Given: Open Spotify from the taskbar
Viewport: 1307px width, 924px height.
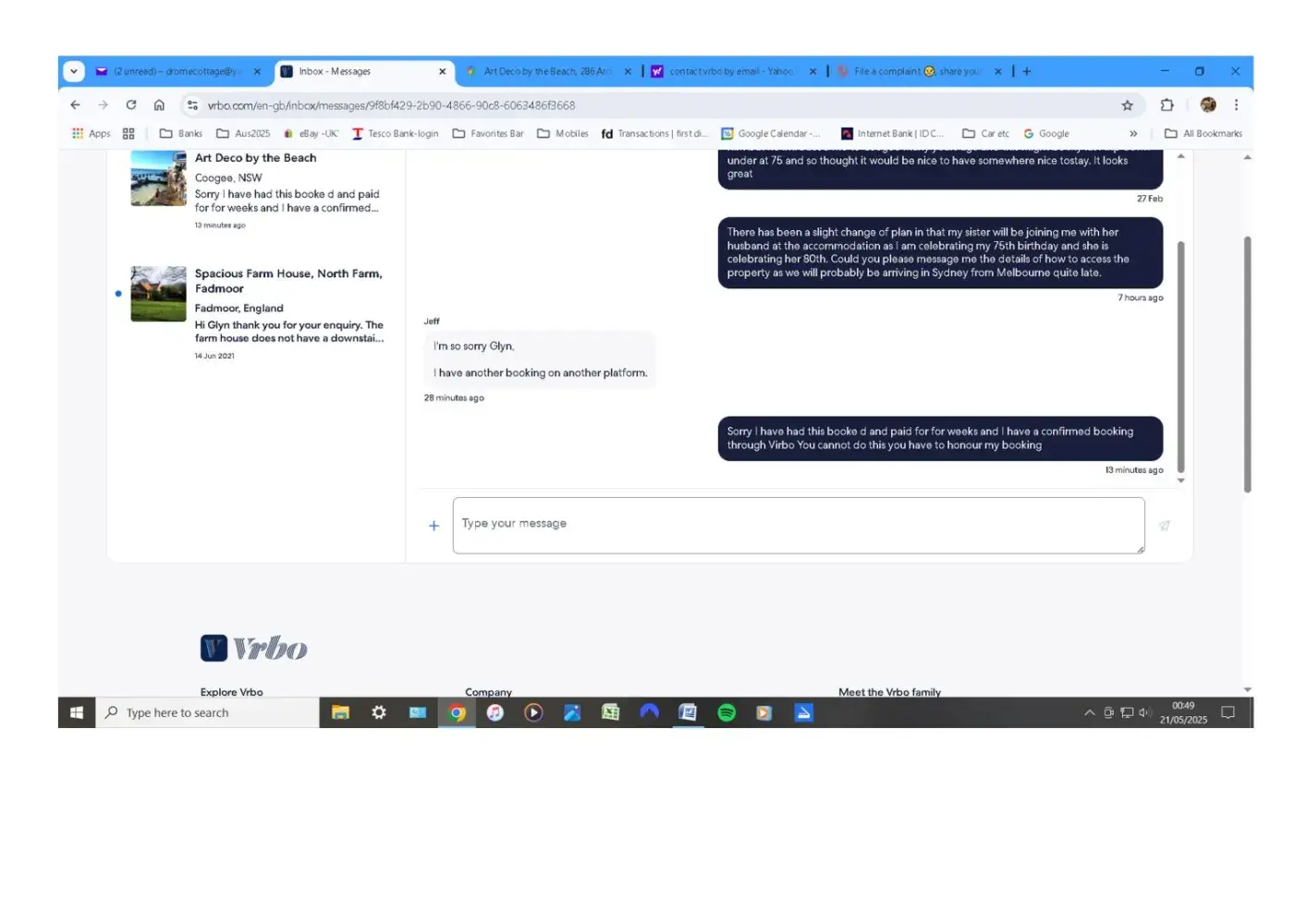Looking at the screenshot, I should pyautogui.click(x=727, y=712).
